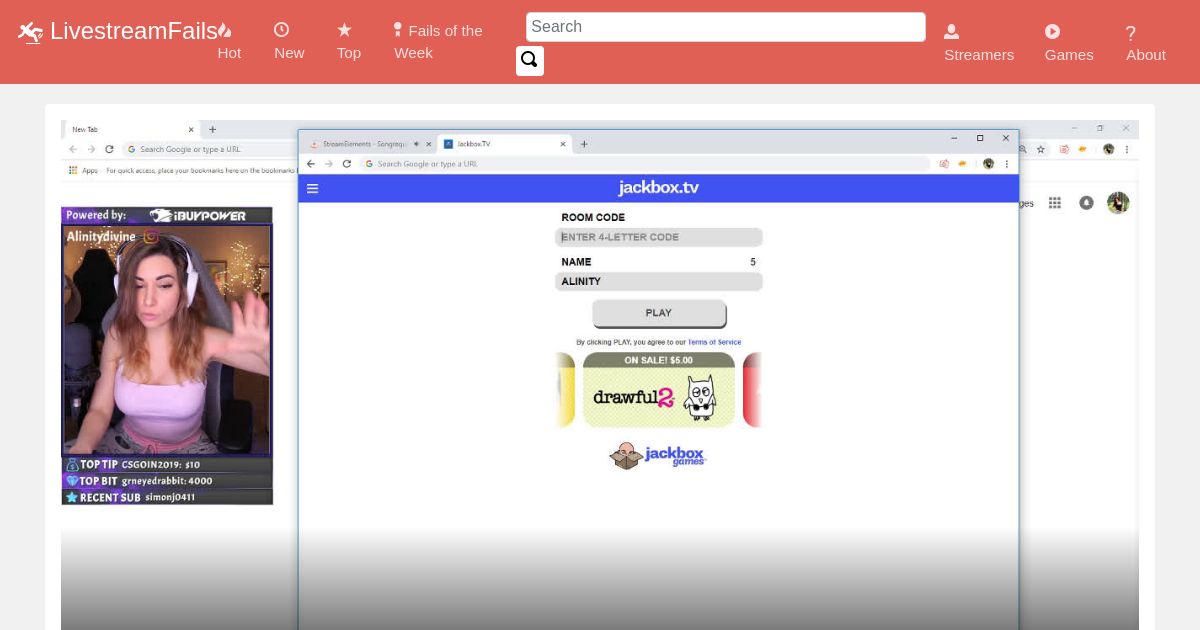This screenshot has height=630, width=1200.
Task: Click the Drawful 2 sale banner
Action: pos(659,390)
